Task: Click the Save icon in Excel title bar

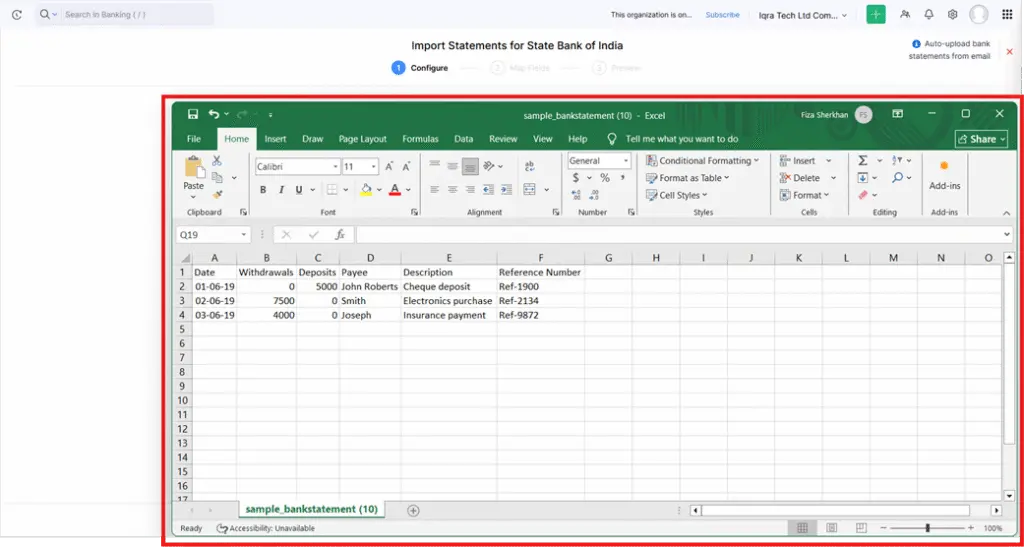Action: [193, 114]
